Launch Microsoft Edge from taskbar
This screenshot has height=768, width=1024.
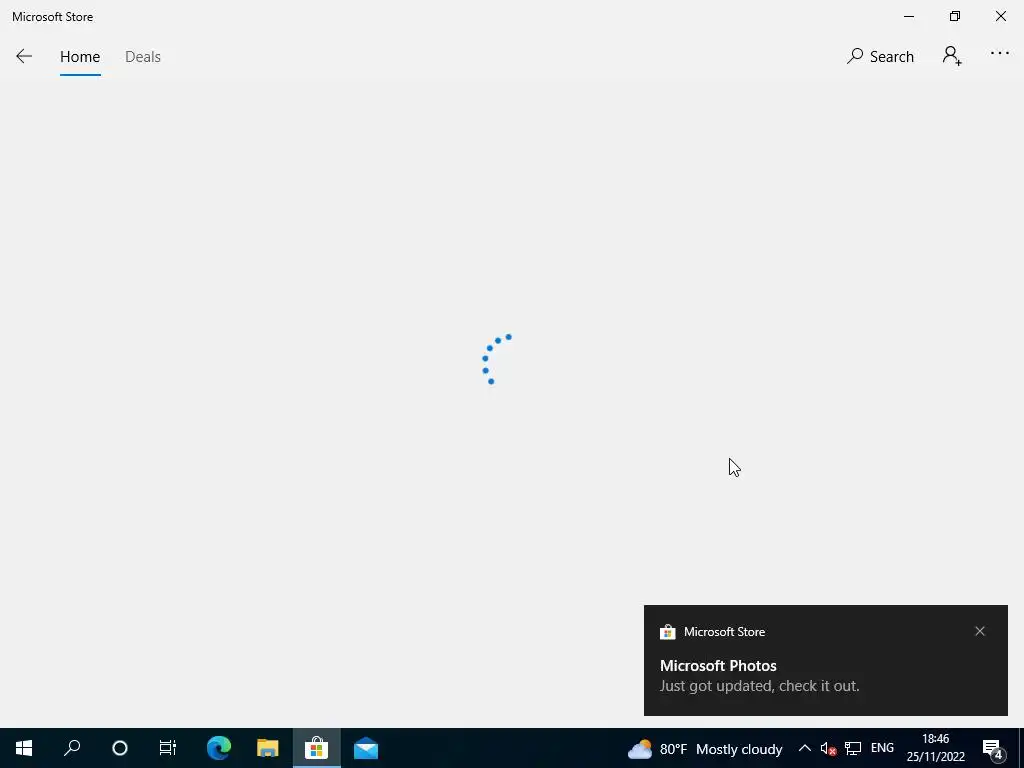219,748
